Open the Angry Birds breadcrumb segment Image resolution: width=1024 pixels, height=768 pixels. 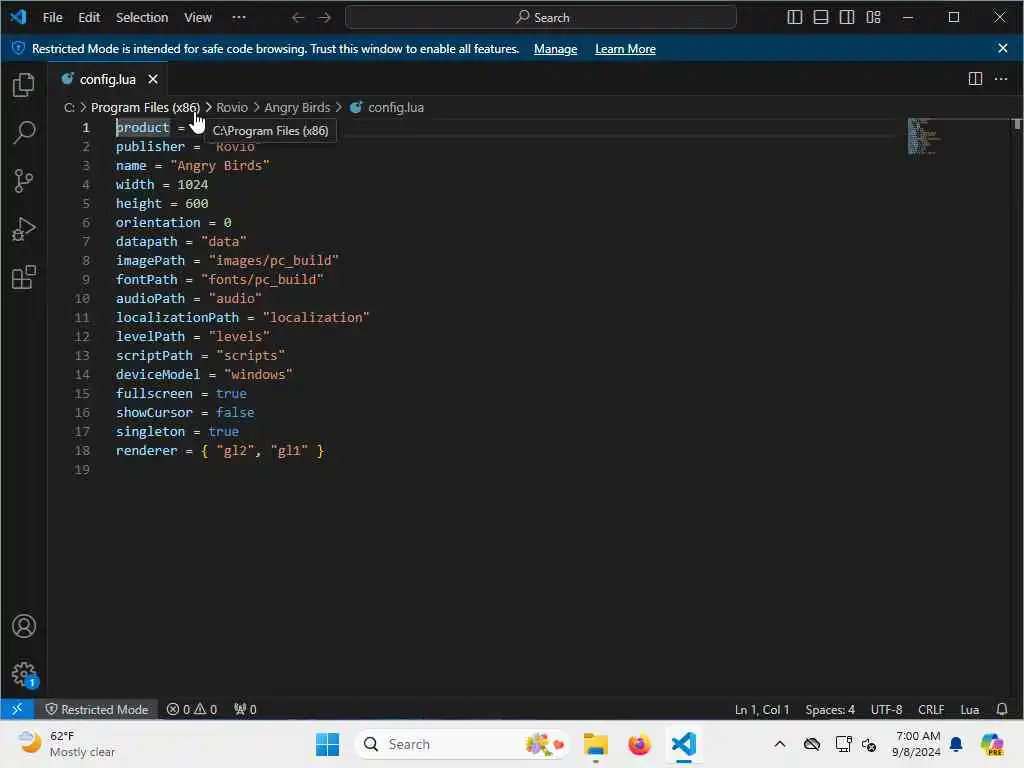(x=297, y=107)
